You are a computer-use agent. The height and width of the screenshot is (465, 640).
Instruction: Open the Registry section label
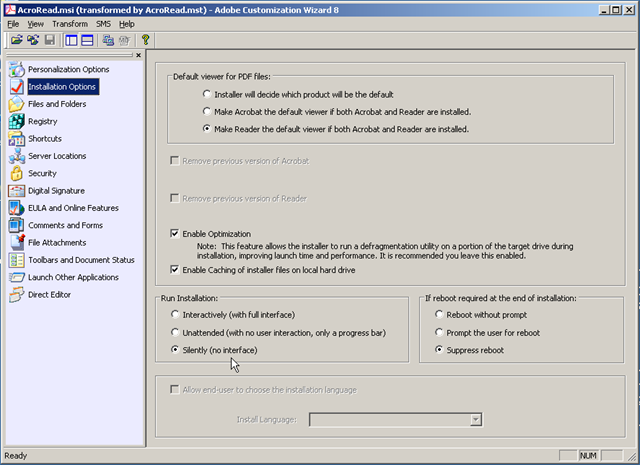pyautogui.click(x=42, y=121)
